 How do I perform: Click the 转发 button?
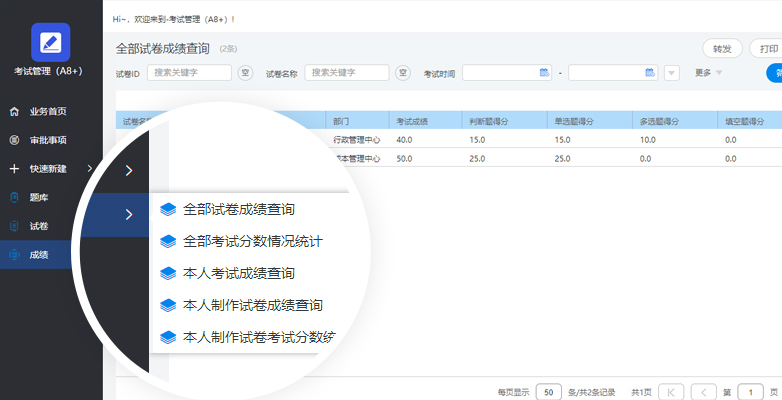pos(721,48)
